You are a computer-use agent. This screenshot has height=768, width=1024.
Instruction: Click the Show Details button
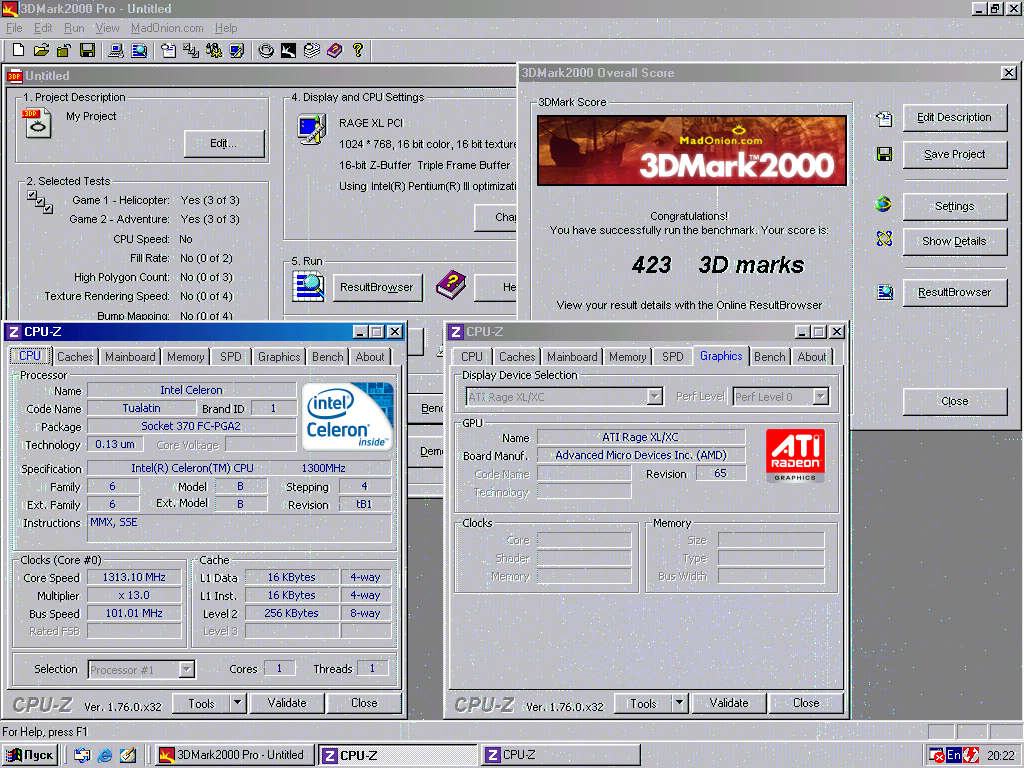[x=954, y=241]
